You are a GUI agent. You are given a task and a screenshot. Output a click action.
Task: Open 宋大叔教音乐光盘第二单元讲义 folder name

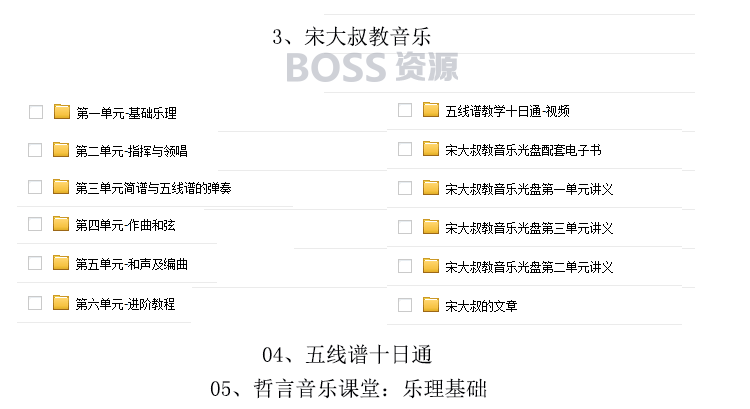tap(529, 267)
